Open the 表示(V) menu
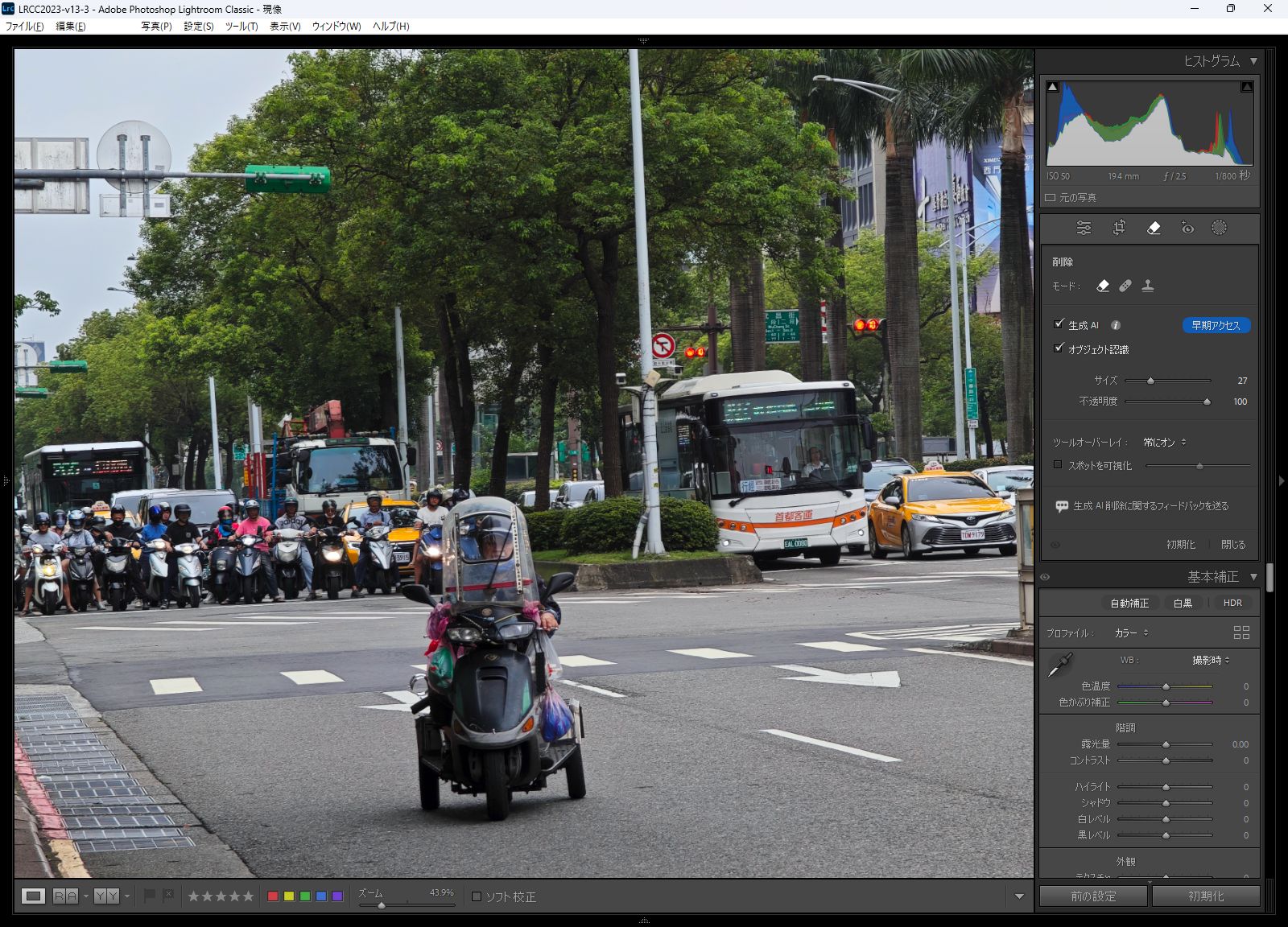 pyautogui.click(x=285, y=27)
